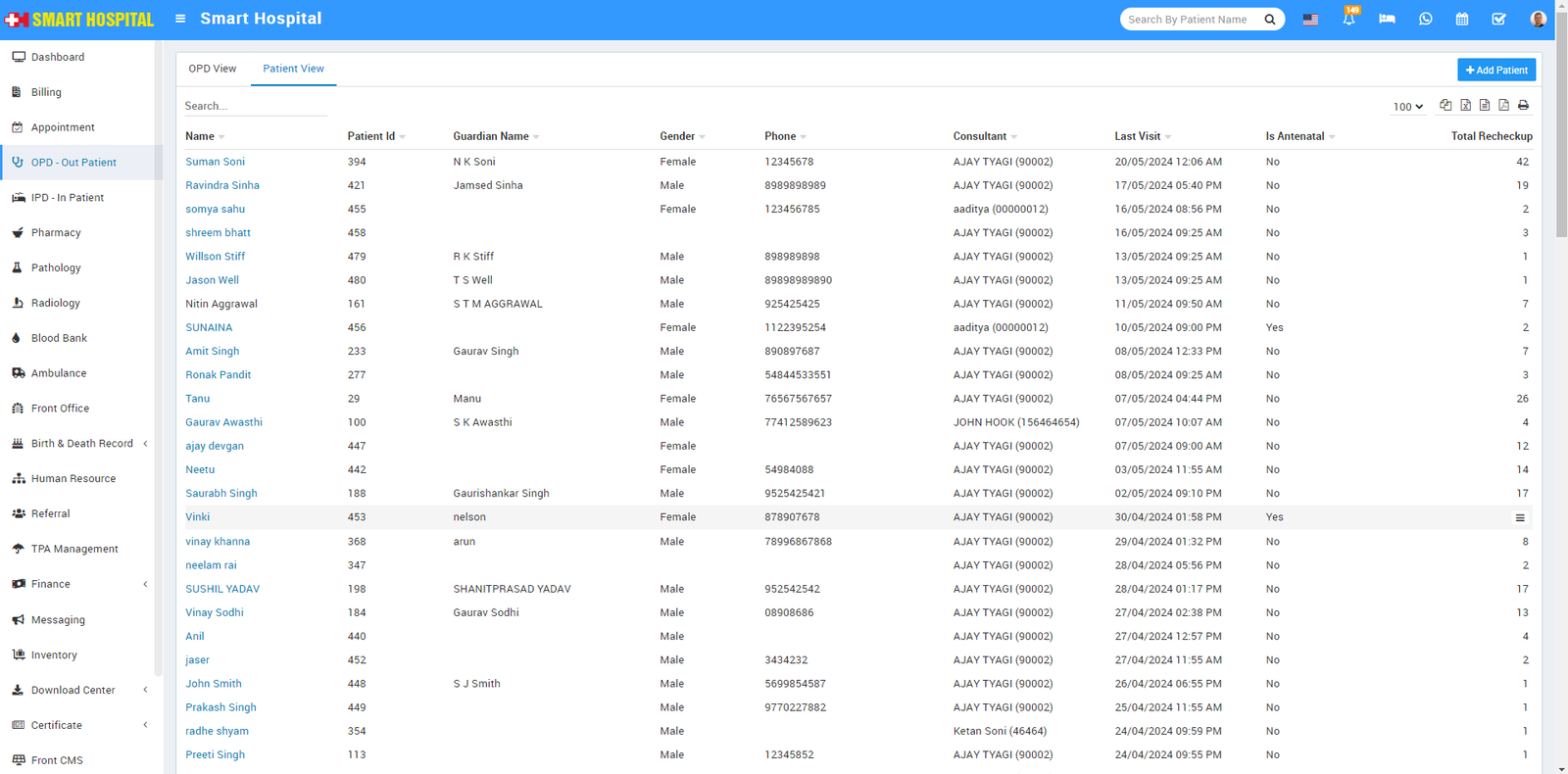1568x774 pixels.
Task: Switch to the OPD View tab
Action: click(213, 69)
